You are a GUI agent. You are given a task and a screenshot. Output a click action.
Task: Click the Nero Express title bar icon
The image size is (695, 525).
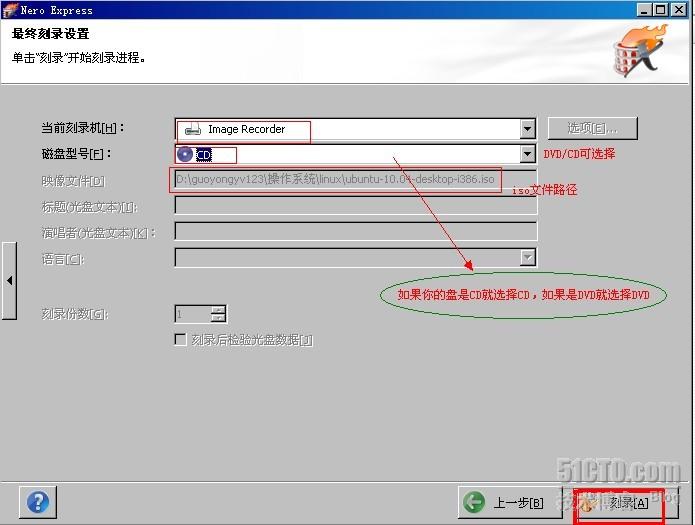tap(10, 10)
